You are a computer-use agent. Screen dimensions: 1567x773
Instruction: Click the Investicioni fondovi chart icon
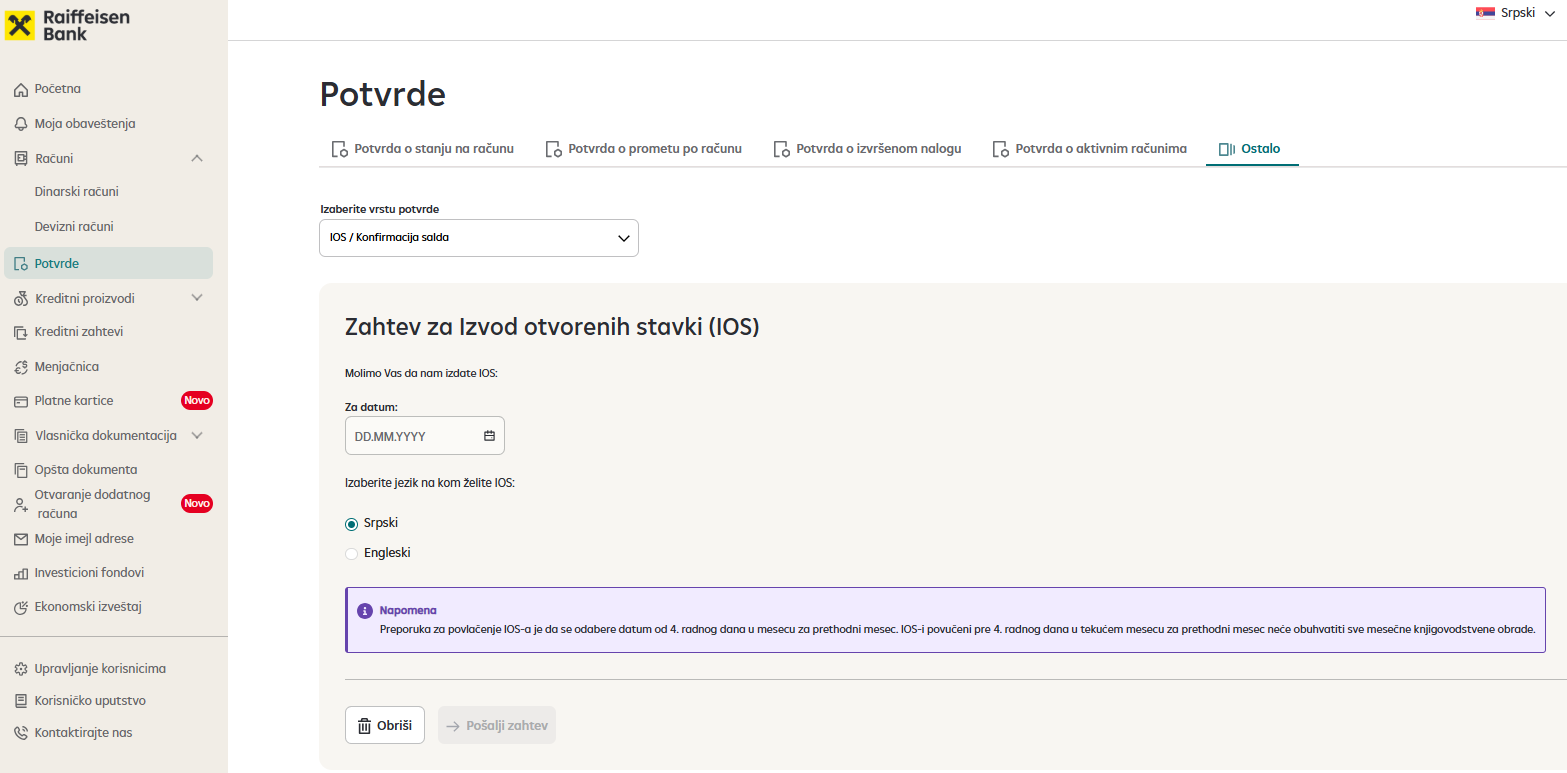21,574
